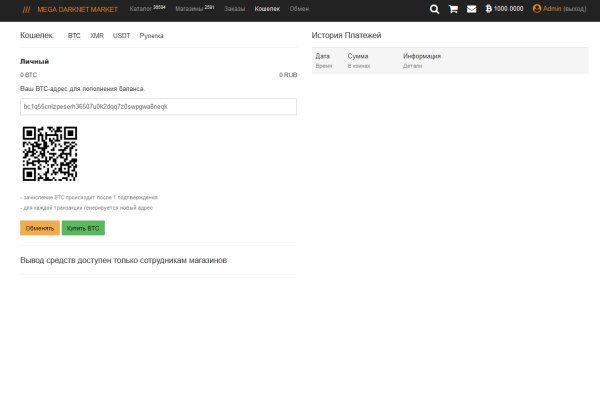Image resolution: width=600 pixels, height=400 pixels.
Task: Click the Admin user avatar icon
Action: tap(537, 8)
